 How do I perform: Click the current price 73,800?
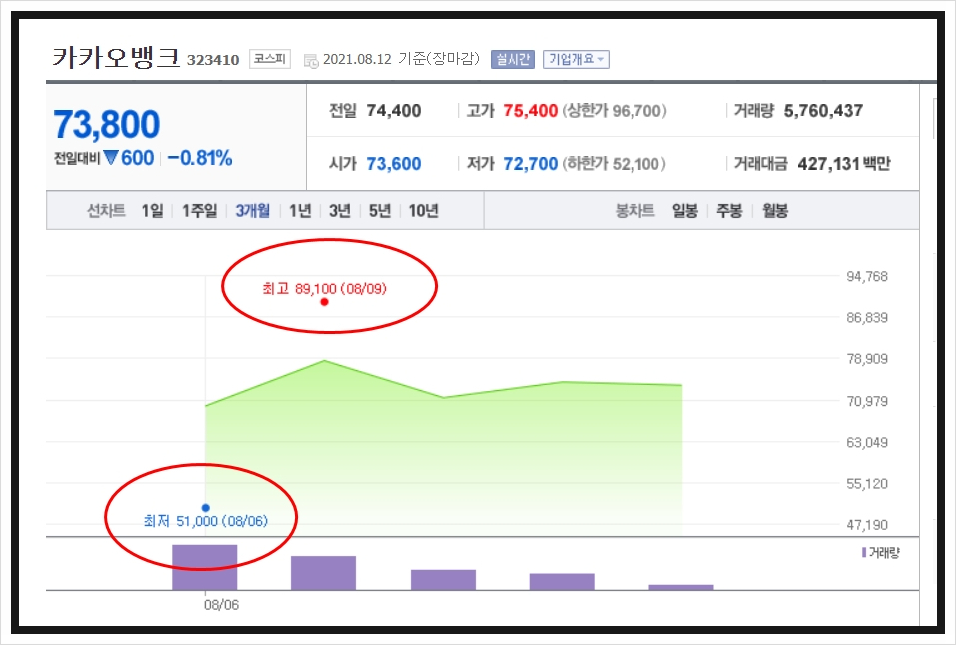point(107,124)
